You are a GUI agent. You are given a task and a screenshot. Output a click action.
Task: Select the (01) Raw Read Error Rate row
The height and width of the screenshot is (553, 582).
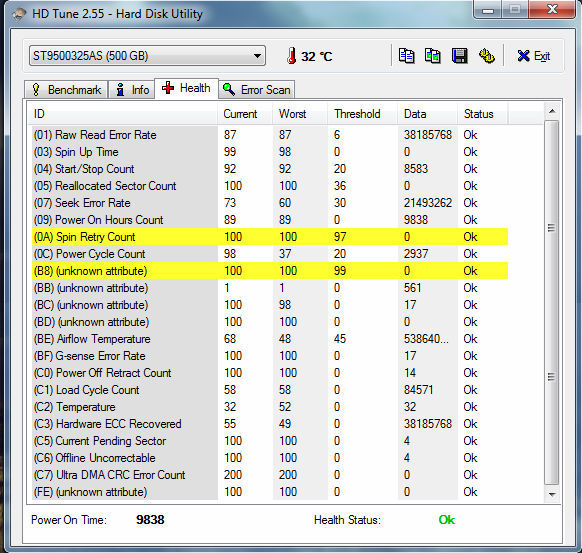[270, 135]
